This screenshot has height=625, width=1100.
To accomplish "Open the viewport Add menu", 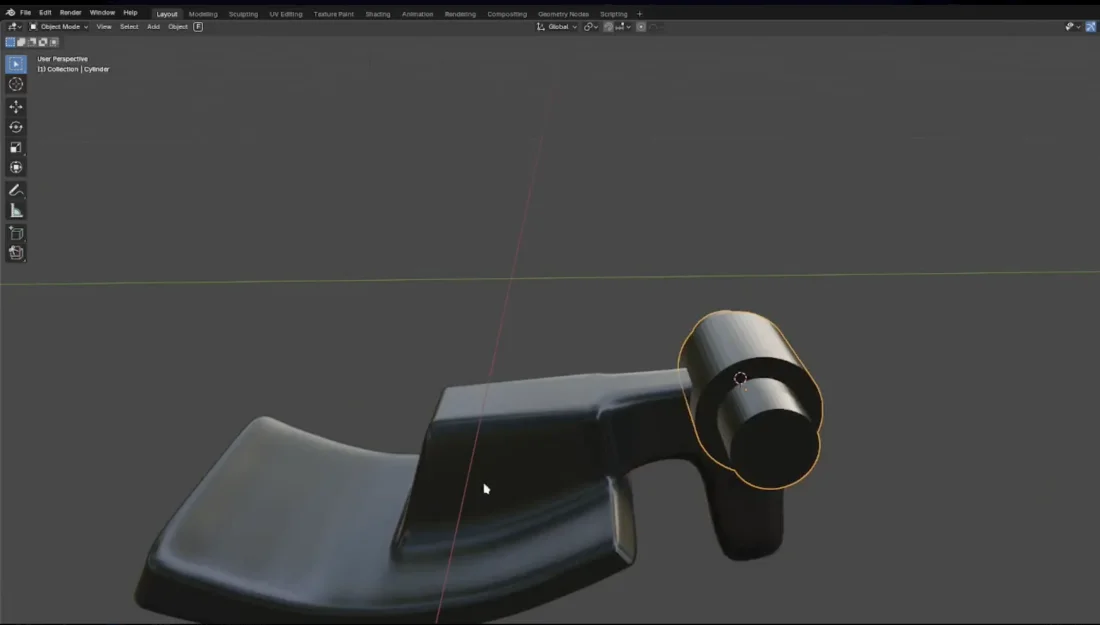I will click(153, 27).
